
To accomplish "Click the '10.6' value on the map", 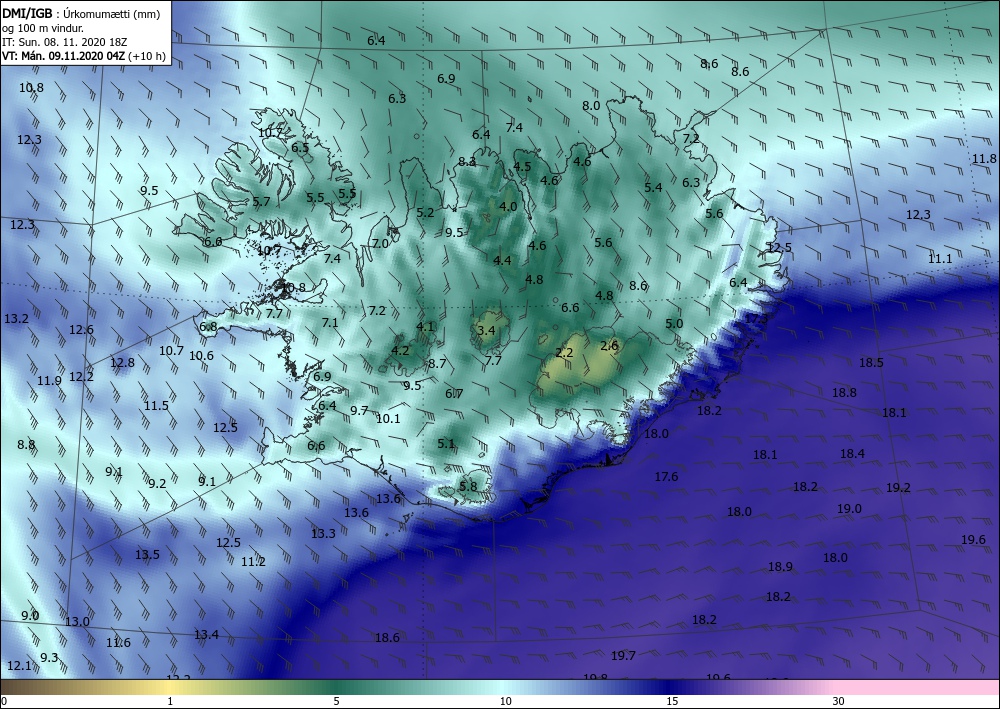I will pyautogui.click(x=202, y=356).
